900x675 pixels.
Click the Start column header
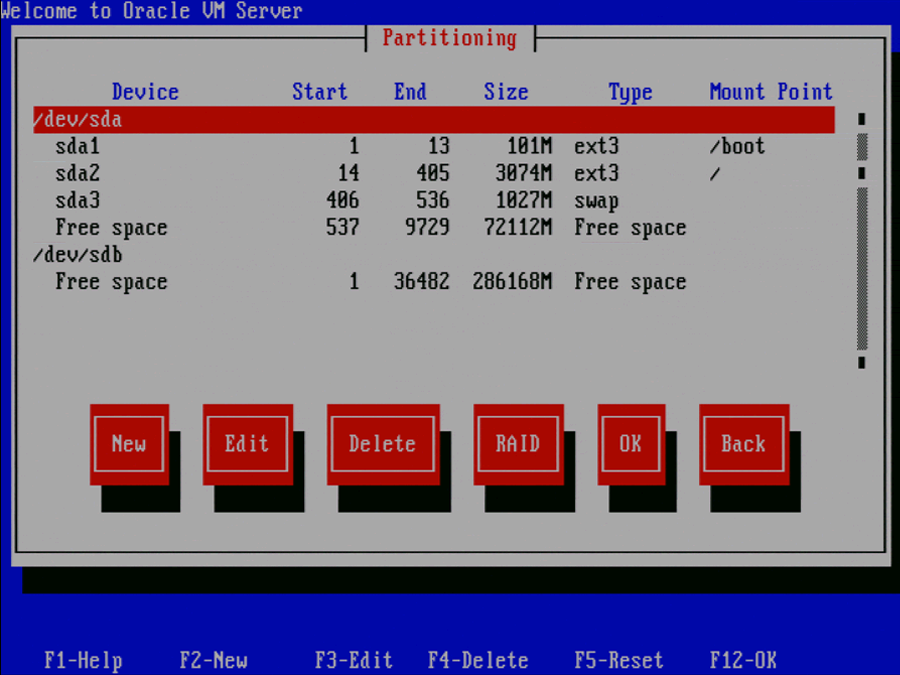click(x=320, y=92)
